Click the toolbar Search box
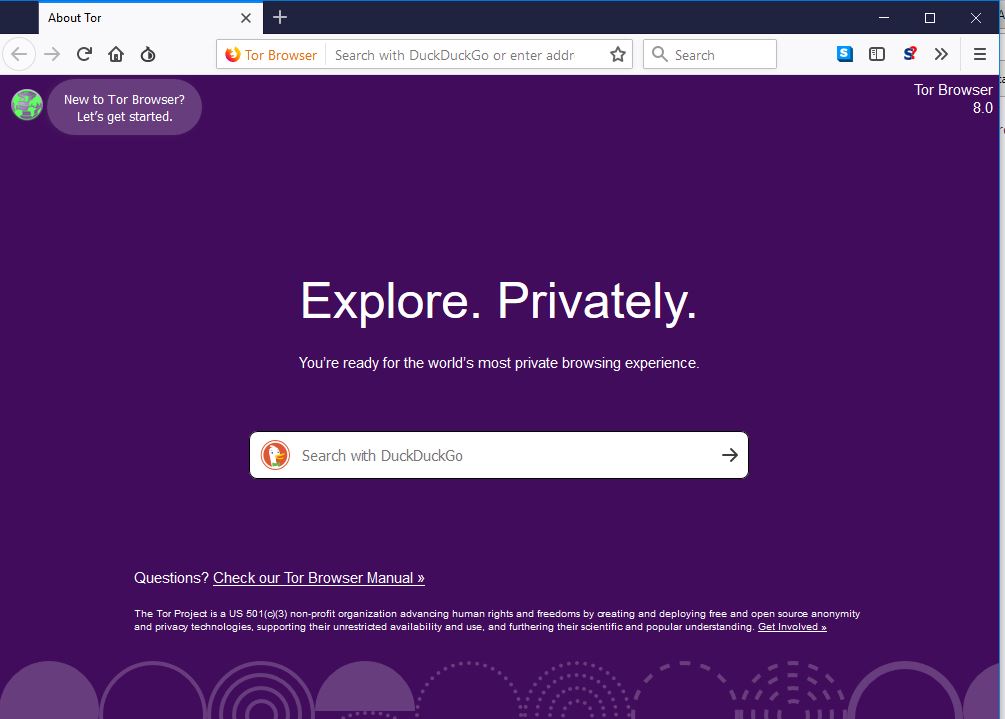 pyautogui.click(x=710, y=54)
